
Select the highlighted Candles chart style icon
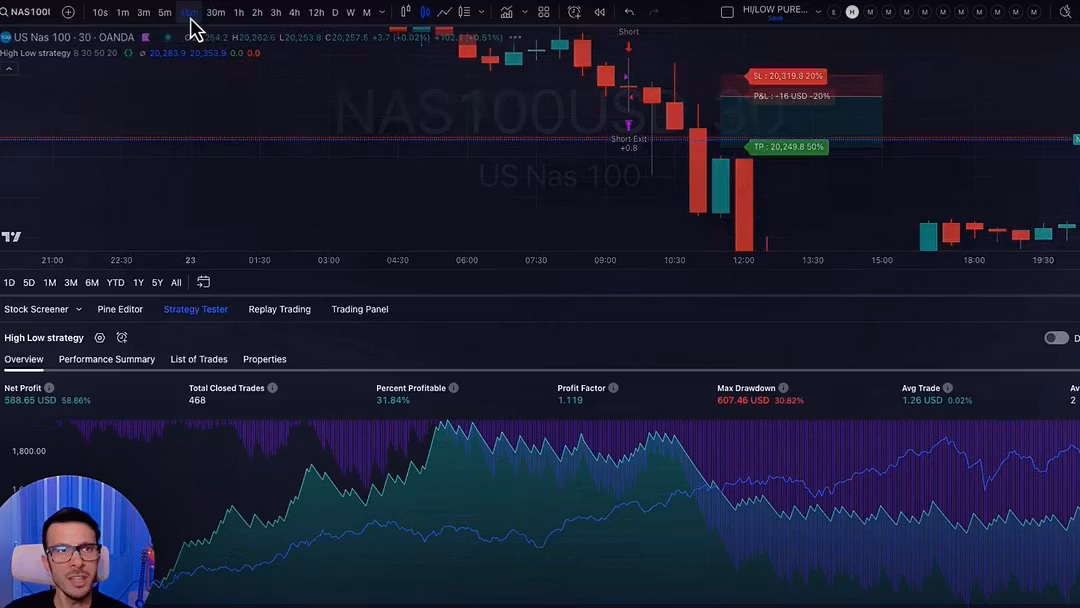point(425,12)
